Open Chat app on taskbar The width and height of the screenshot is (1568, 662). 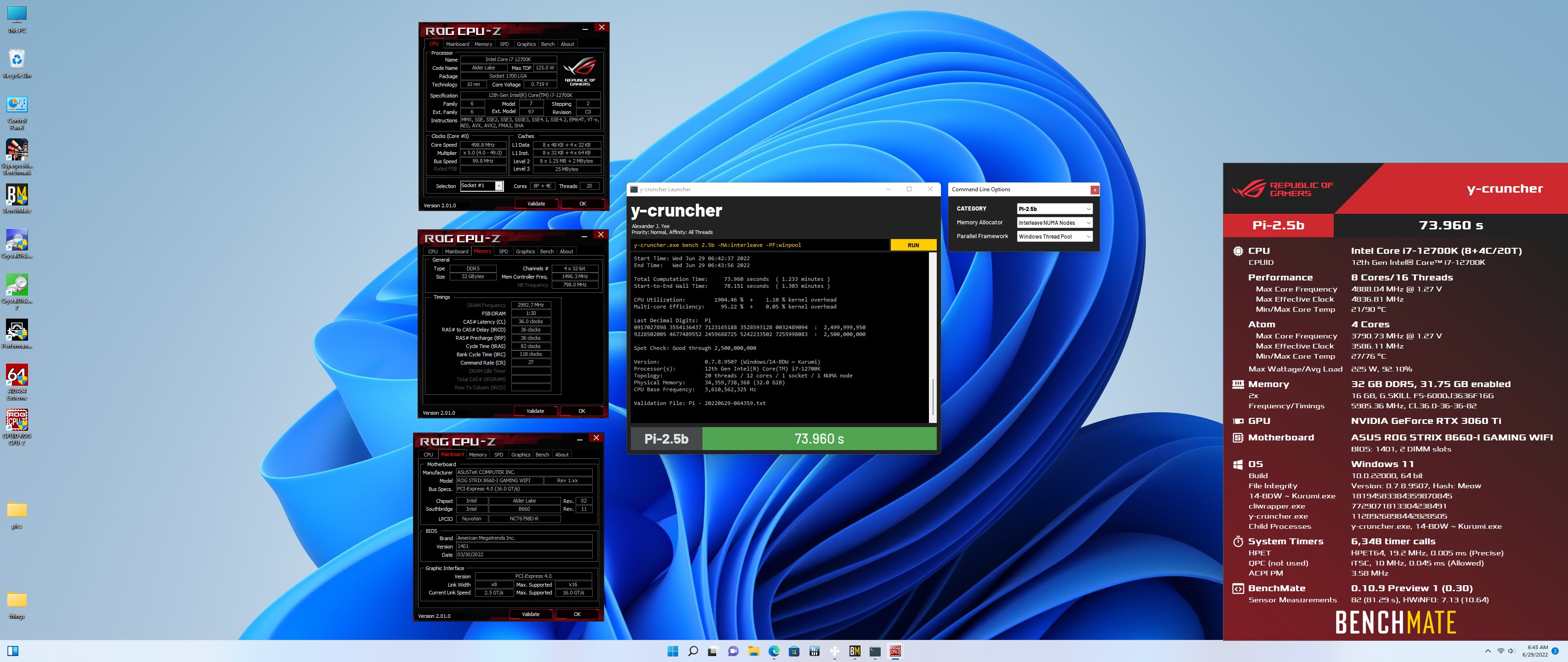[734, 651]
